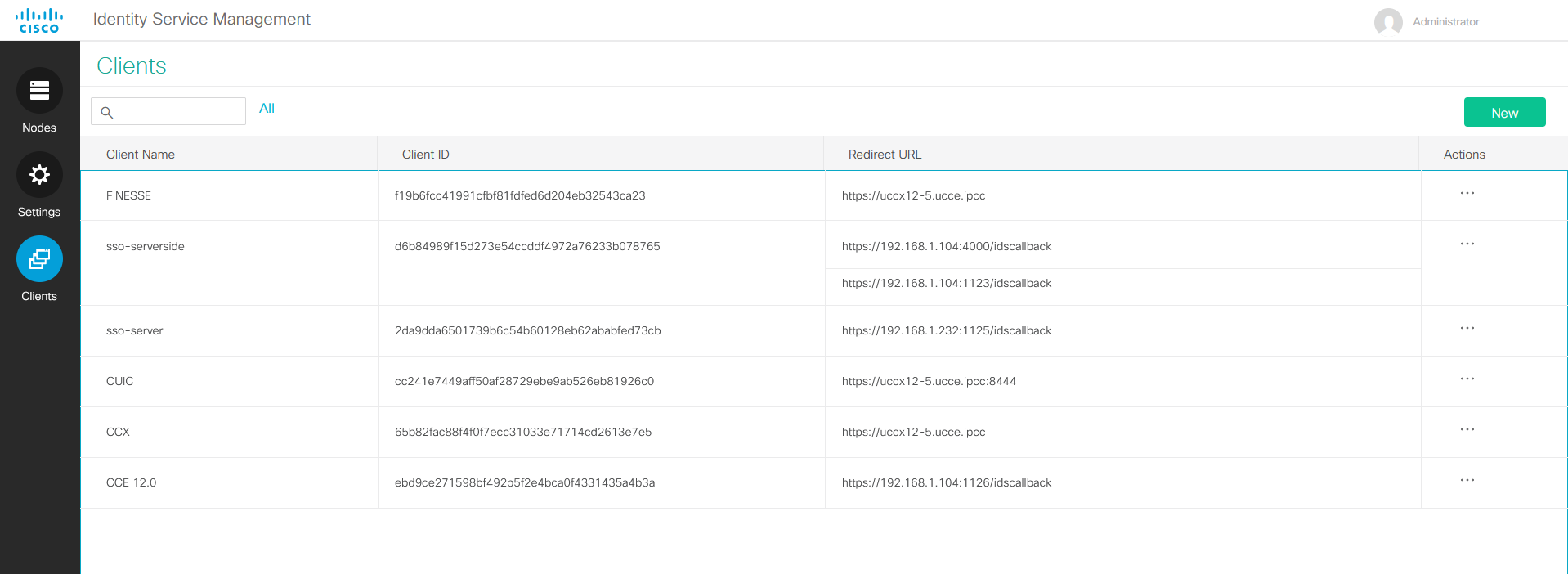The height and width of the screenshot is (574, 1568).
Task: Click the New client button
Action: pyautogui.click(x=1503, y=113)
